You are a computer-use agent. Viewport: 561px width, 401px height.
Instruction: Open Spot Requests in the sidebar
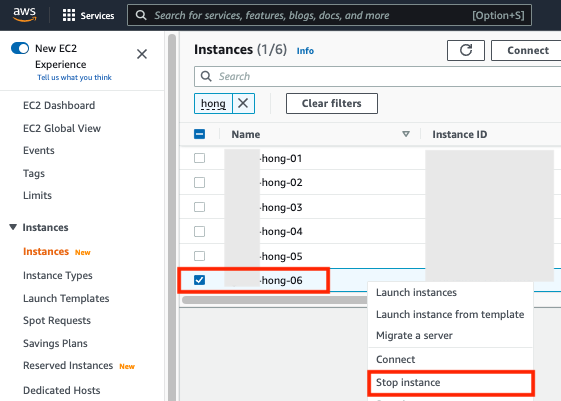coord(57,321)
